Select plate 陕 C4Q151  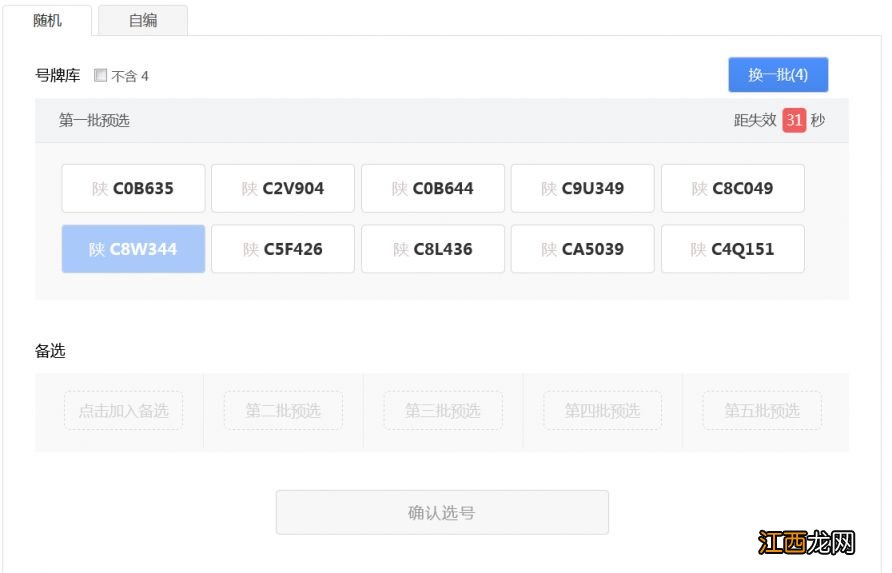pyautogui.click(x=732, y=249)
